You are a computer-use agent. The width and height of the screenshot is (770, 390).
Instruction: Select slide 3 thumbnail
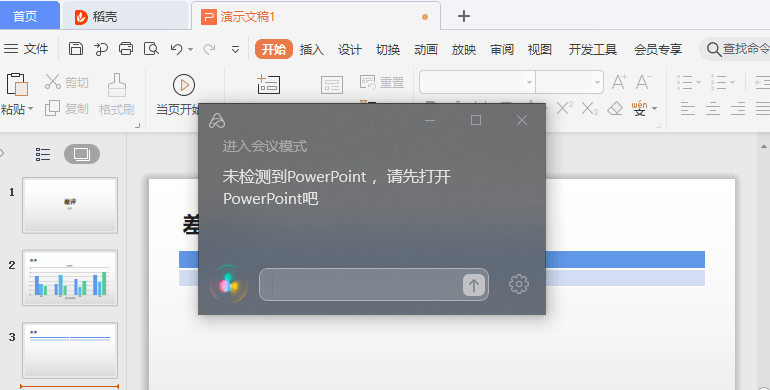[x=70, y=350]
